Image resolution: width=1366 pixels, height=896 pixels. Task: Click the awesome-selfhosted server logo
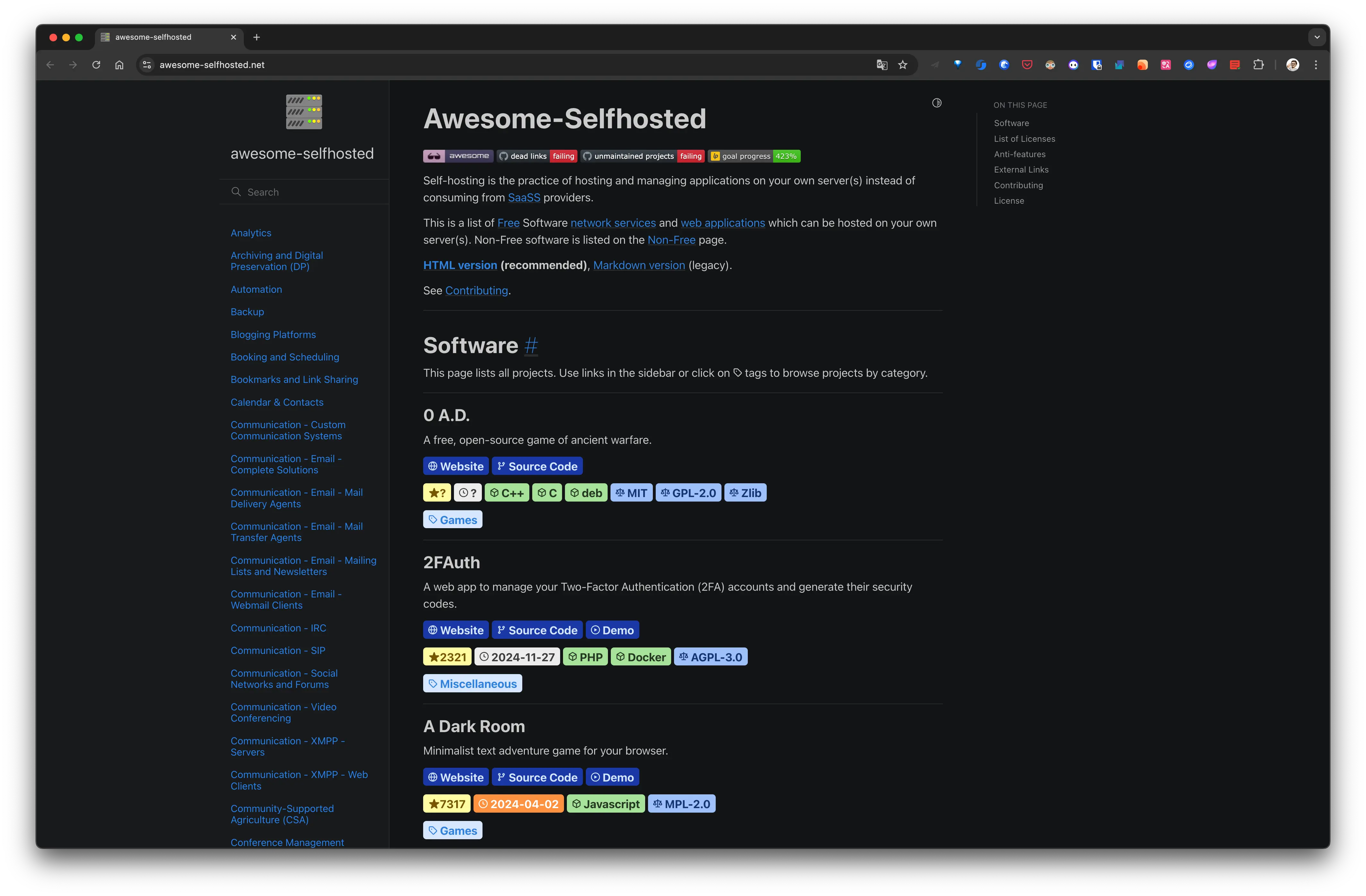coord(303,112)
